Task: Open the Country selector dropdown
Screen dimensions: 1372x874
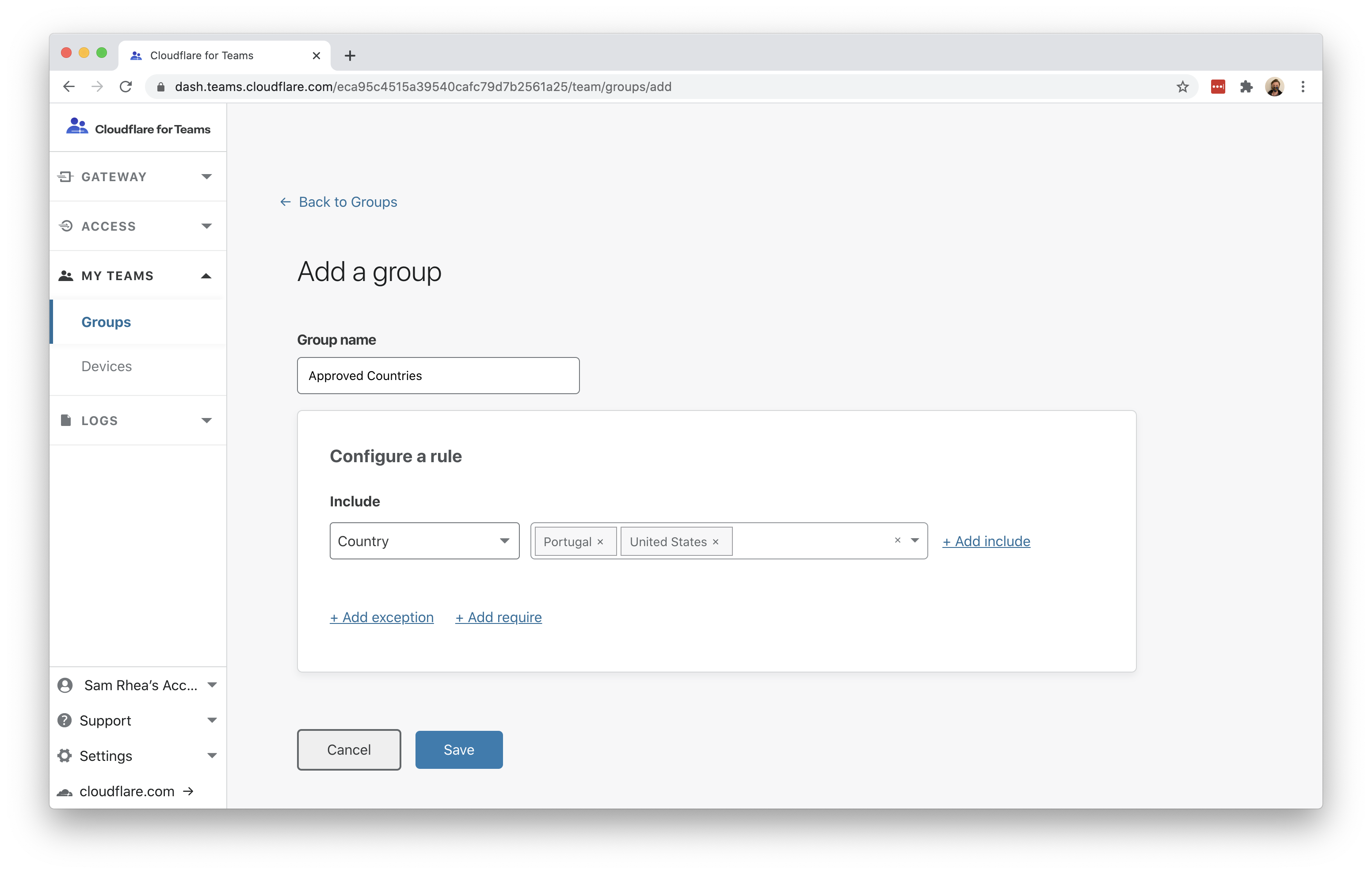Action: click(424, 541)
